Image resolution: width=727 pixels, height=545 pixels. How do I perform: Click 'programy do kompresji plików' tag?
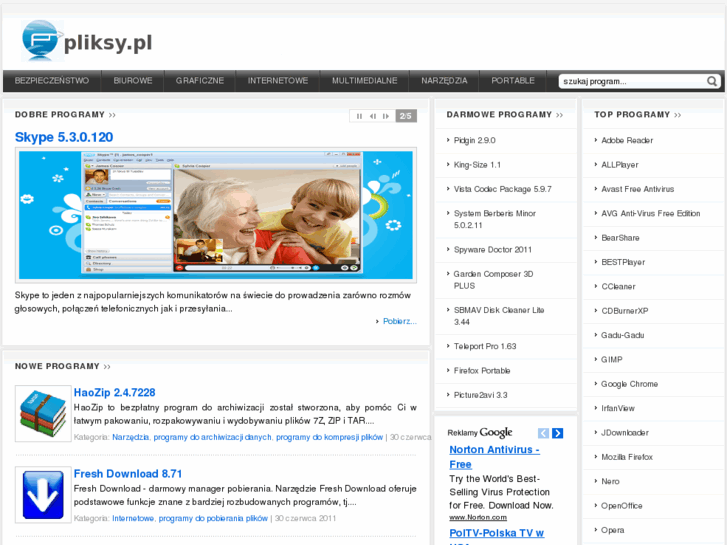(330, 437)
